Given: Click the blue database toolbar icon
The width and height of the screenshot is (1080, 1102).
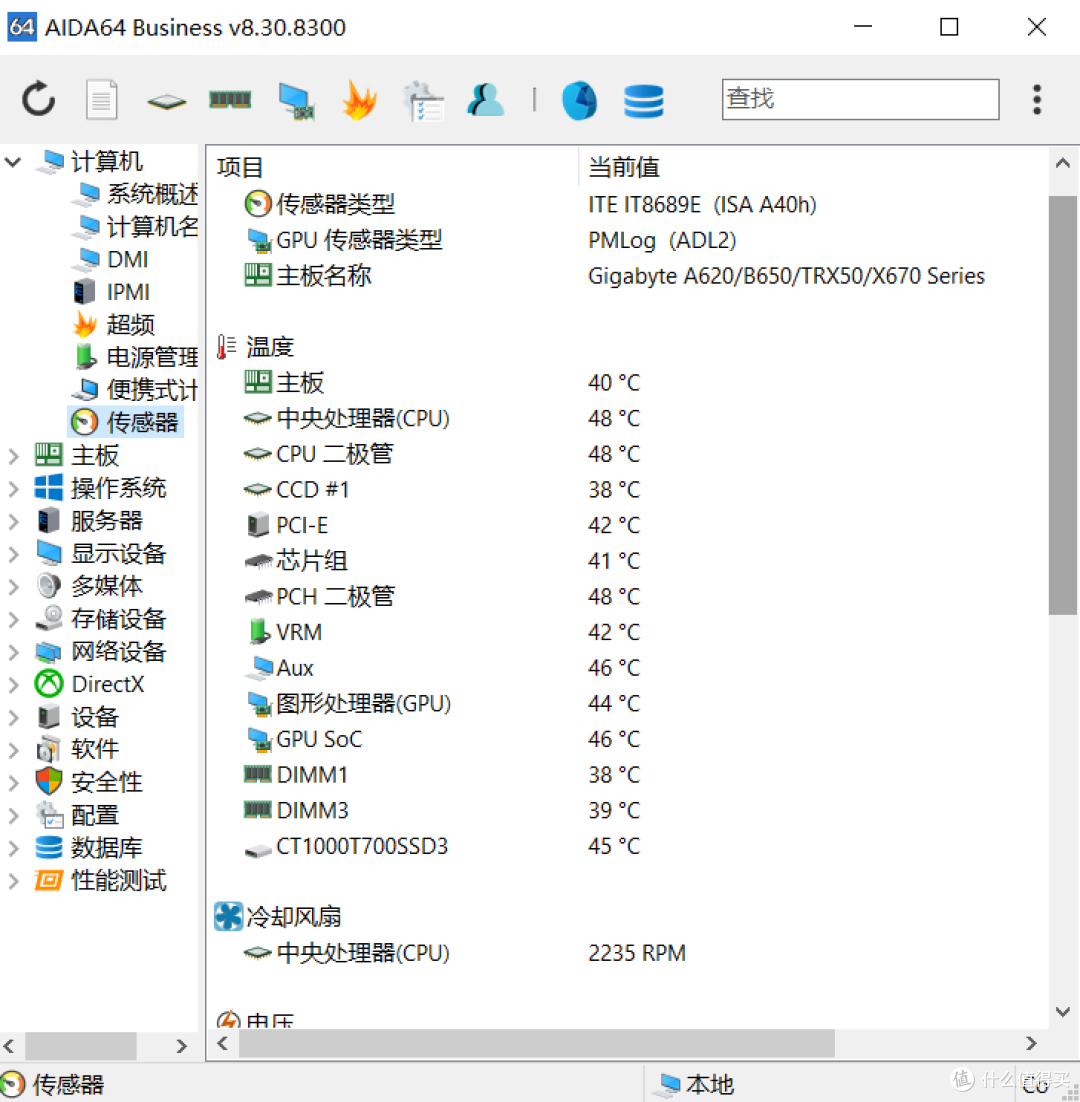Looking at the screenshot, I should [644, 101].
